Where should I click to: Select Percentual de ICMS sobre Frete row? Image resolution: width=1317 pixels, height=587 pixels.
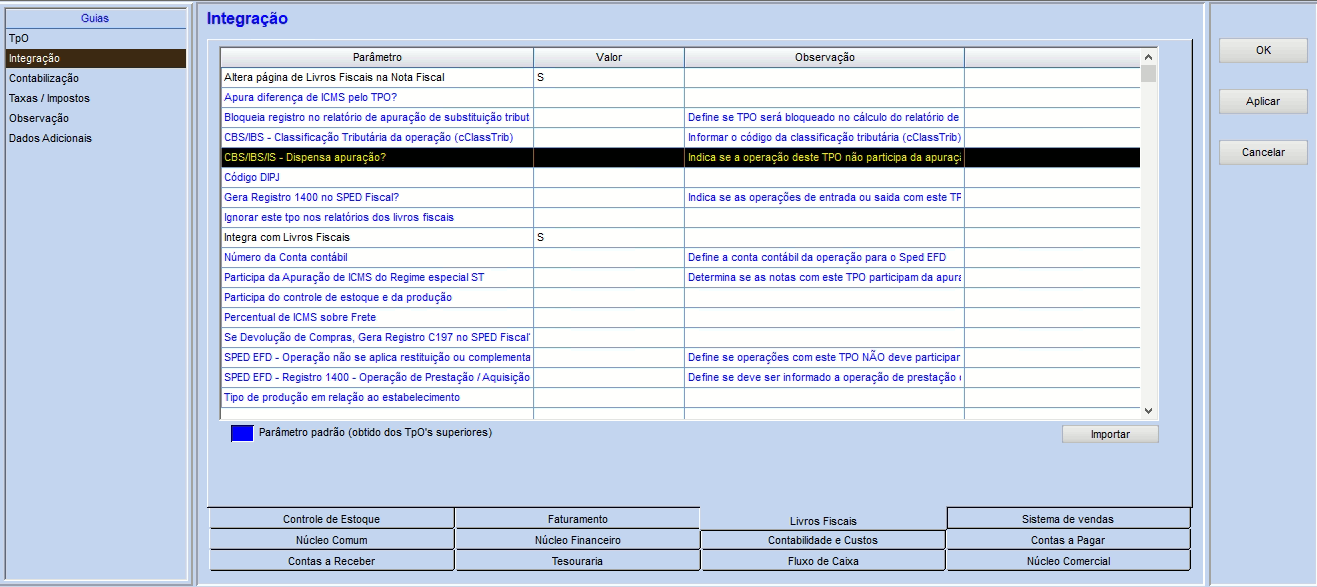click(376, 317)
